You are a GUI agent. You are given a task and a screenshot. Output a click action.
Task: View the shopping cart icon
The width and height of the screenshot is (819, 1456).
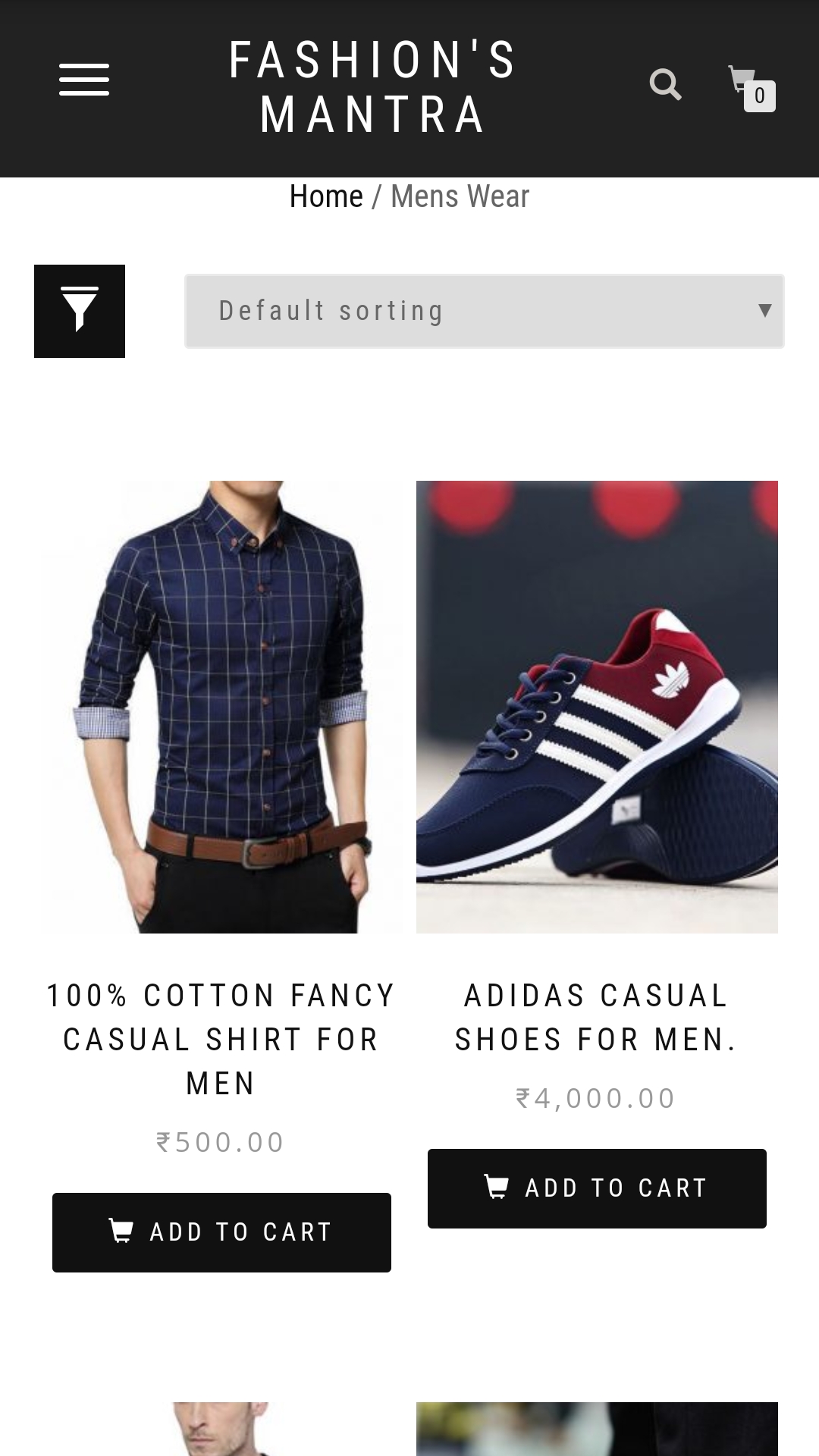[x=741, y=79]
